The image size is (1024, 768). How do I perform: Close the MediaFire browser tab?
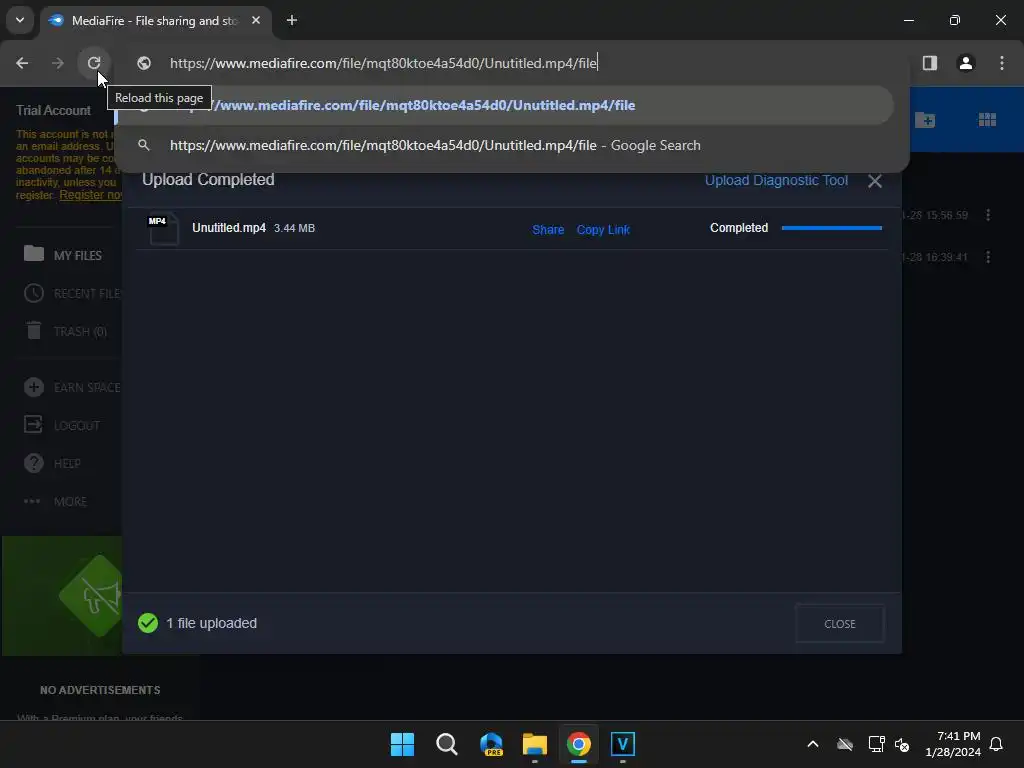[x=256, y=20]
